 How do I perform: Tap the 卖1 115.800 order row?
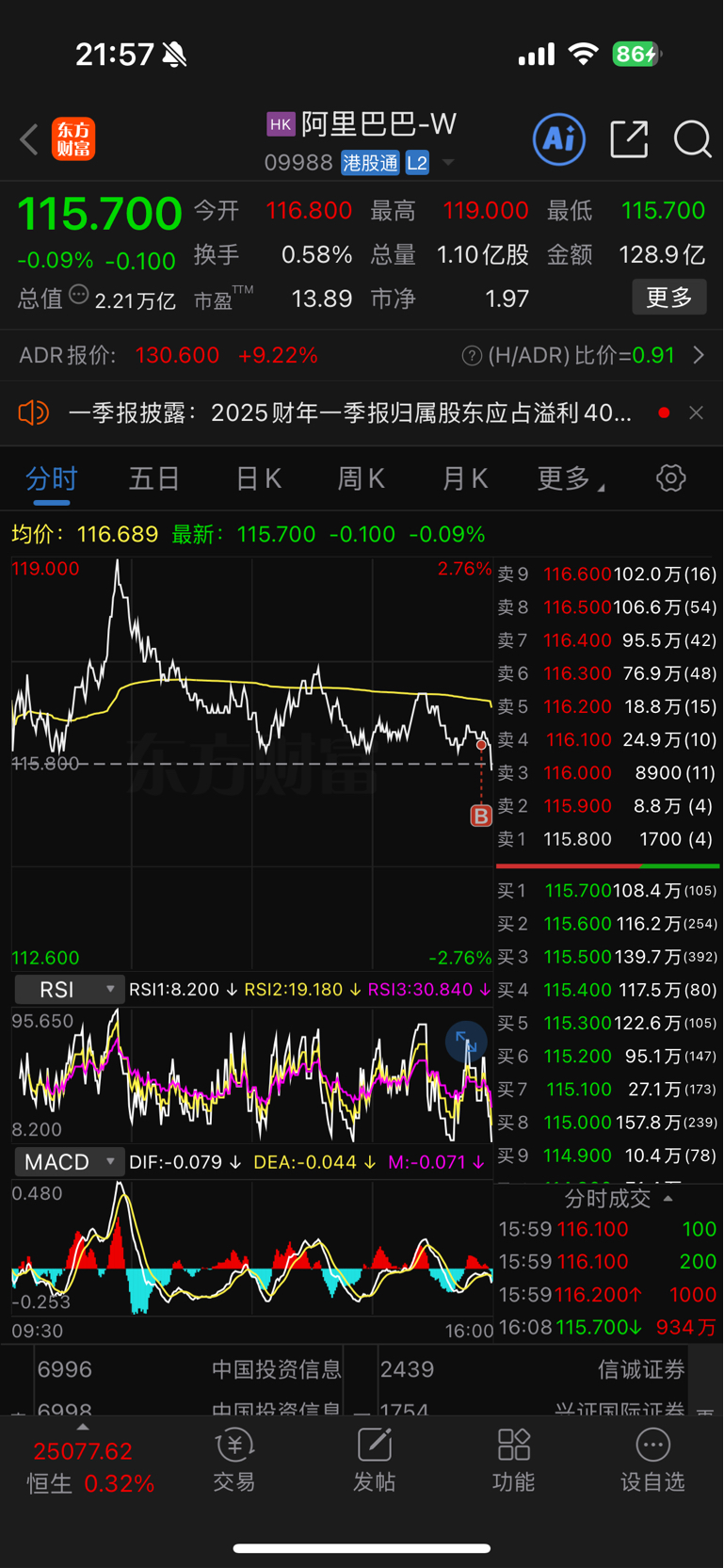pyautogui.click(x=608, y=839)
